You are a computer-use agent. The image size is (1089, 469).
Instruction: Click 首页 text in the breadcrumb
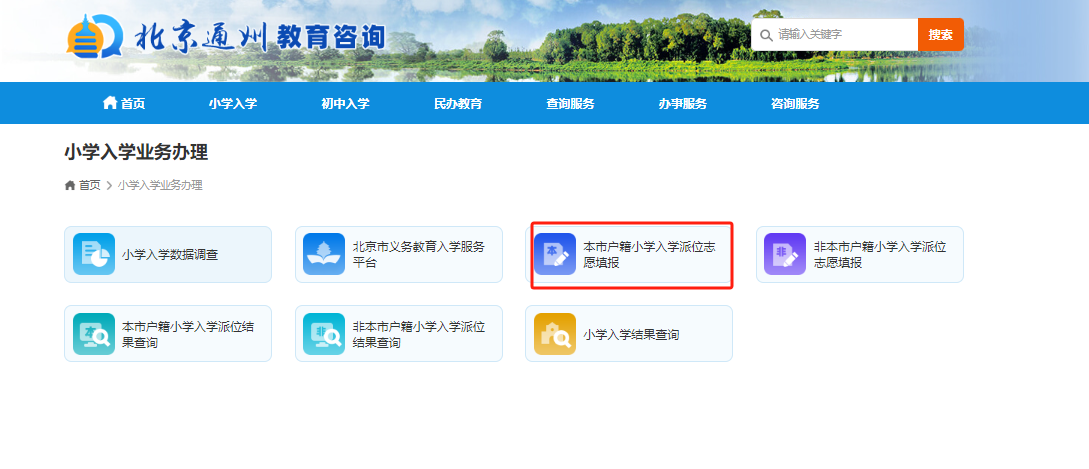coord(90,185)
